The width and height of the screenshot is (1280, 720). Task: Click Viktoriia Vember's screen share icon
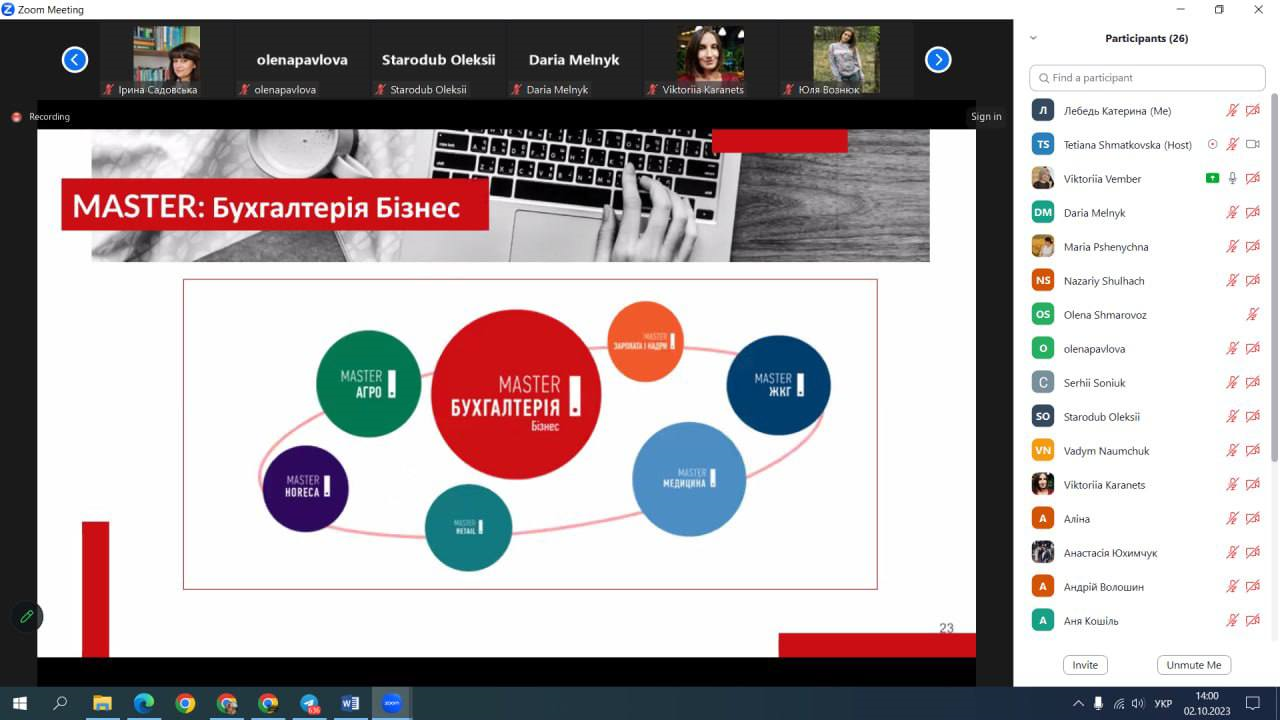tap(1212, 179)
